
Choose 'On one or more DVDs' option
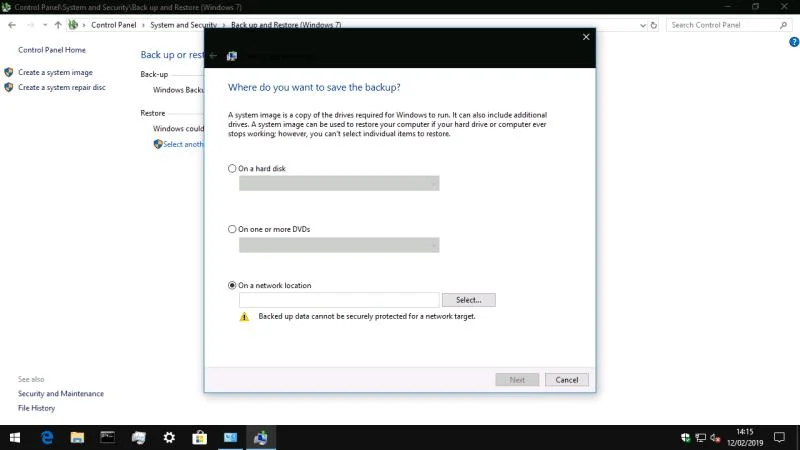point(232,229)
